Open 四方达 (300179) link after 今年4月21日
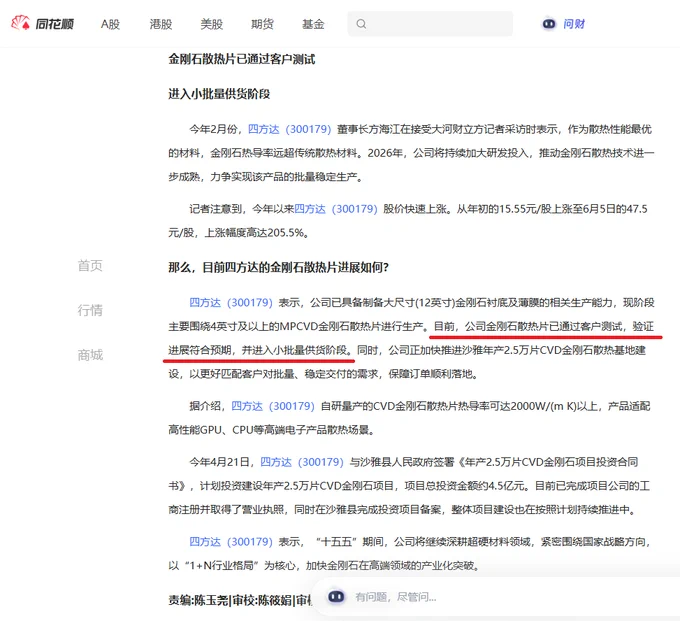Image resolution: width=680 pixels, height=621 pixels. [302, 462]
